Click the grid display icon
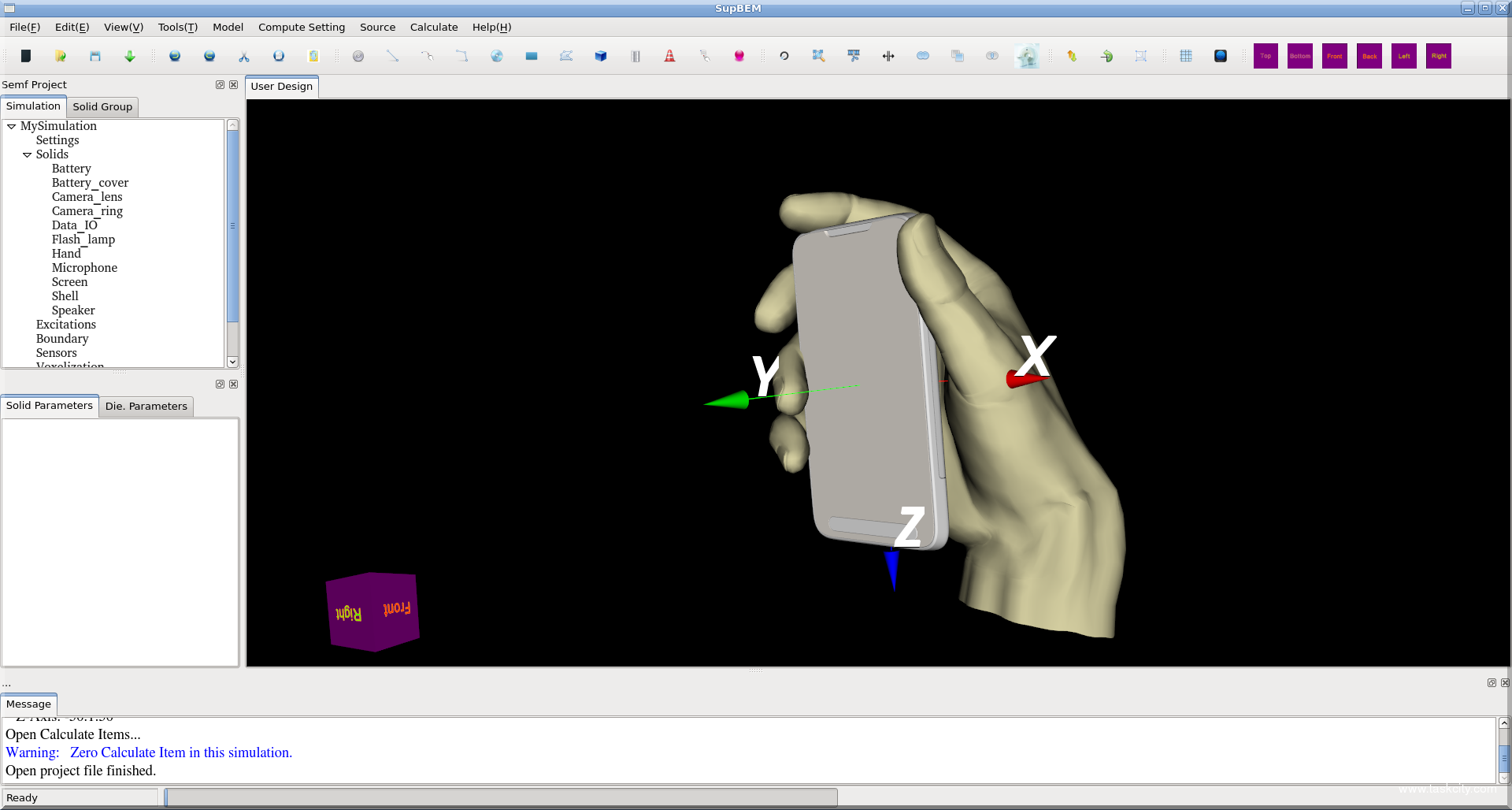The image size is (1512, 810). coord(1186,56)
